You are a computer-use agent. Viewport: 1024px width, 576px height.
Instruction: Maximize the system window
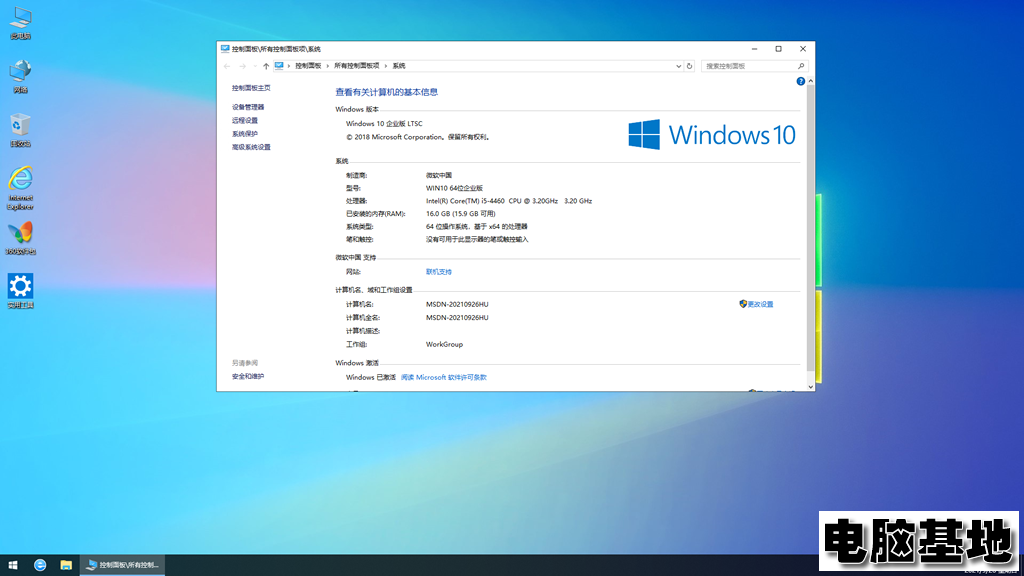coord(778,49)
